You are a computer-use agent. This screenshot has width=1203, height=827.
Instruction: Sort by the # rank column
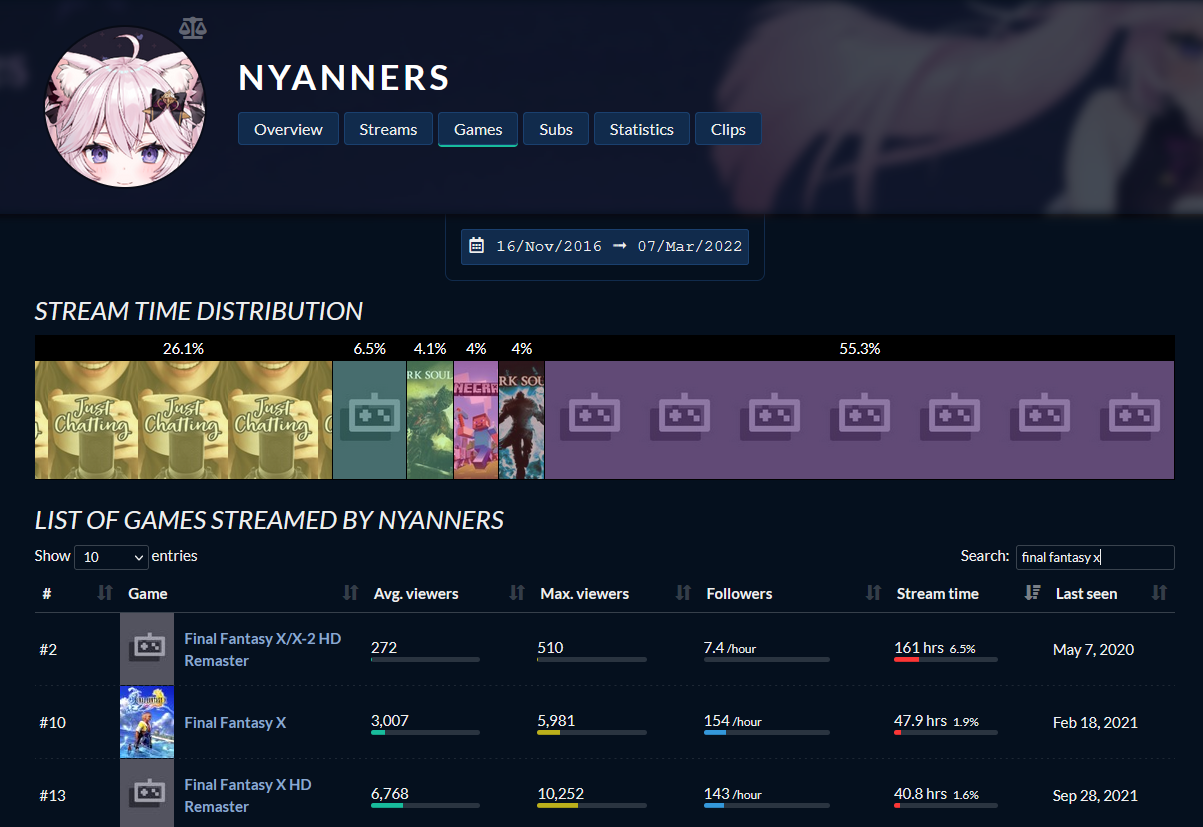(75, 593)
